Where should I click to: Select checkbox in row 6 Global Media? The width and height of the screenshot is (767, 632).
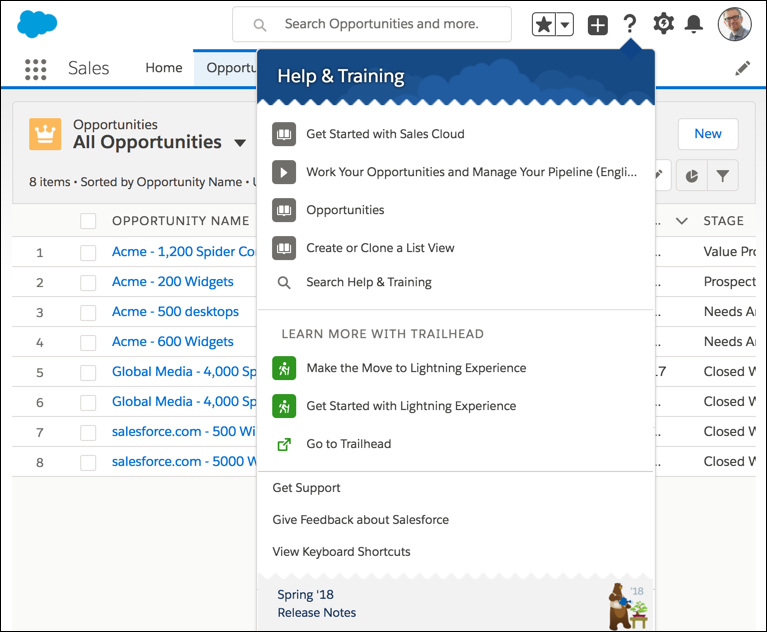[x=88, y=403]
